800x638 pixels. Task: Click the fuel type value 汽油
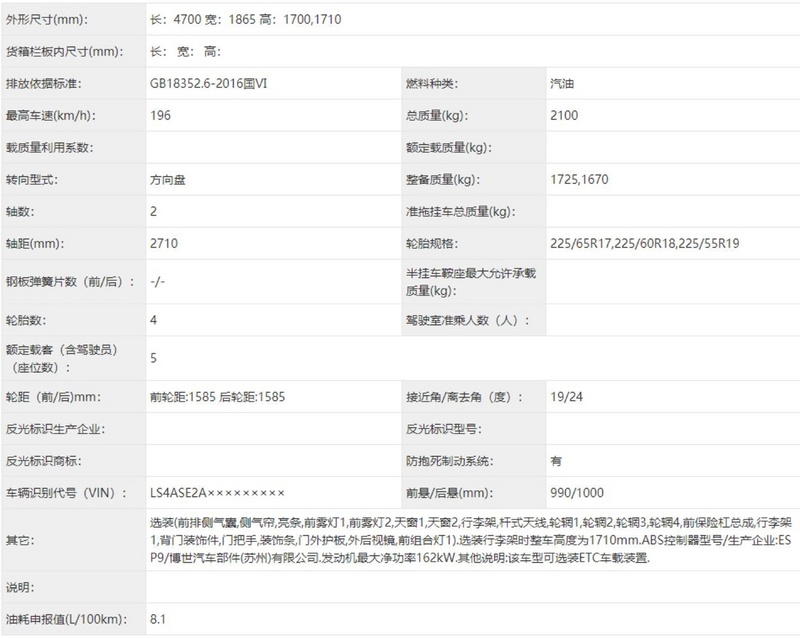pyautogui.click(x=562, y=84)
